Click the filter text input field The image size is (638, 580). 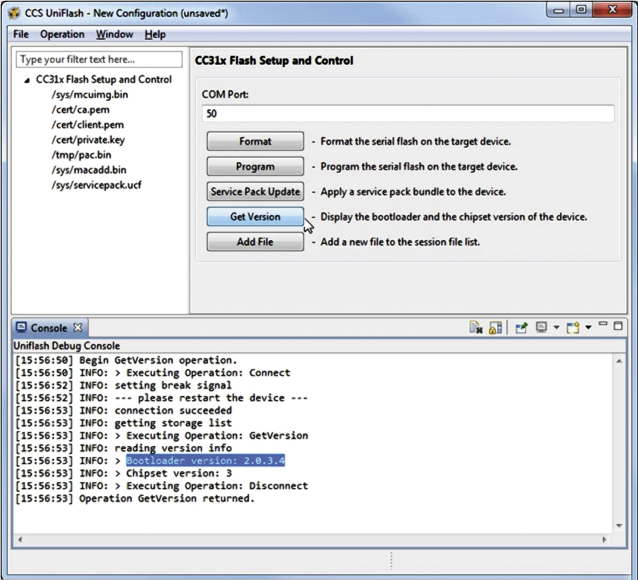(x=99, y=59)
